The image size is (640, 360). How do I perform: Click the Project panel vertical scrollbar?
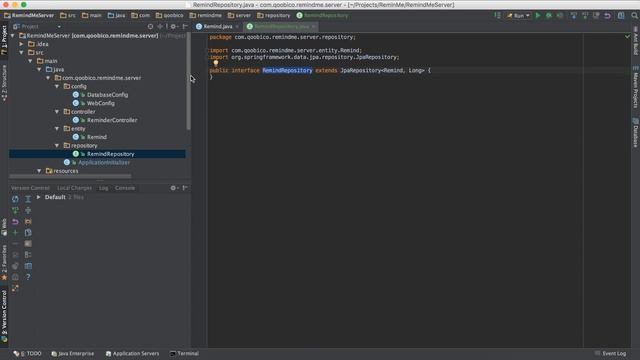(x=188, y=82)
